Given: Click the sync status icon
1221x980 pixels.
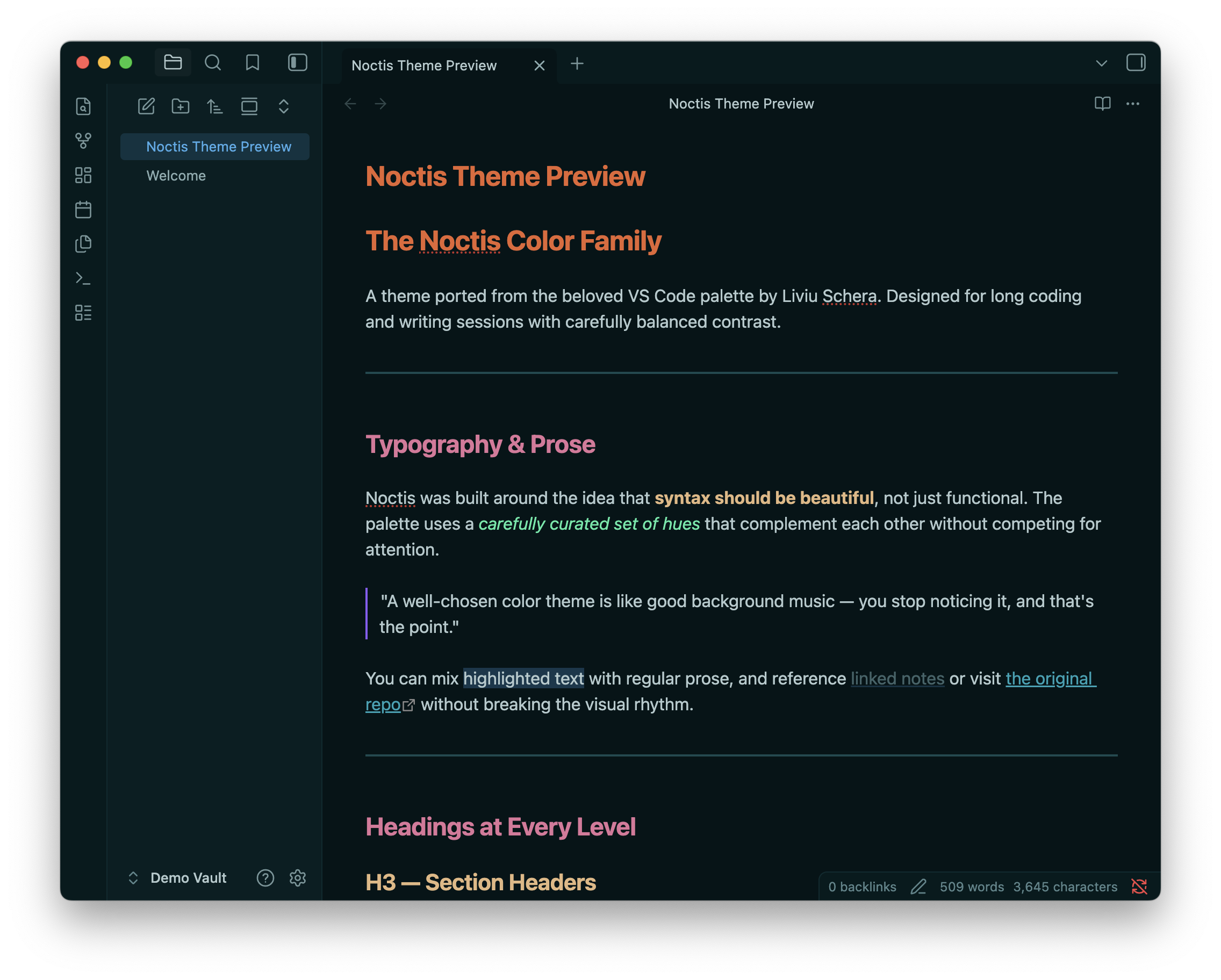Looking at the screenshot, I should coord(1139,887).
